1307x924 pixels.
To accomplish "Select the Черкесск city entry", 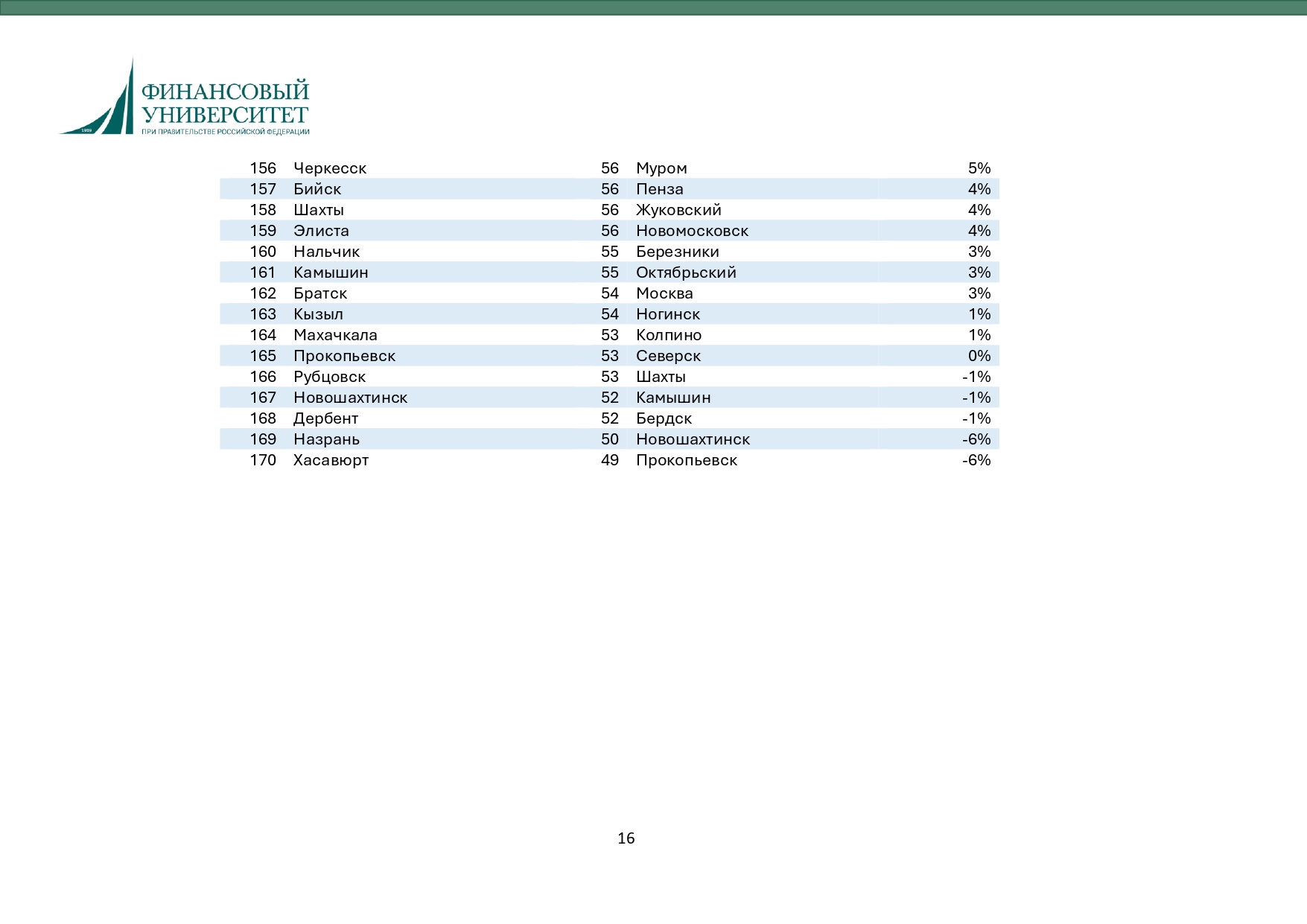I will coord(330,168).
